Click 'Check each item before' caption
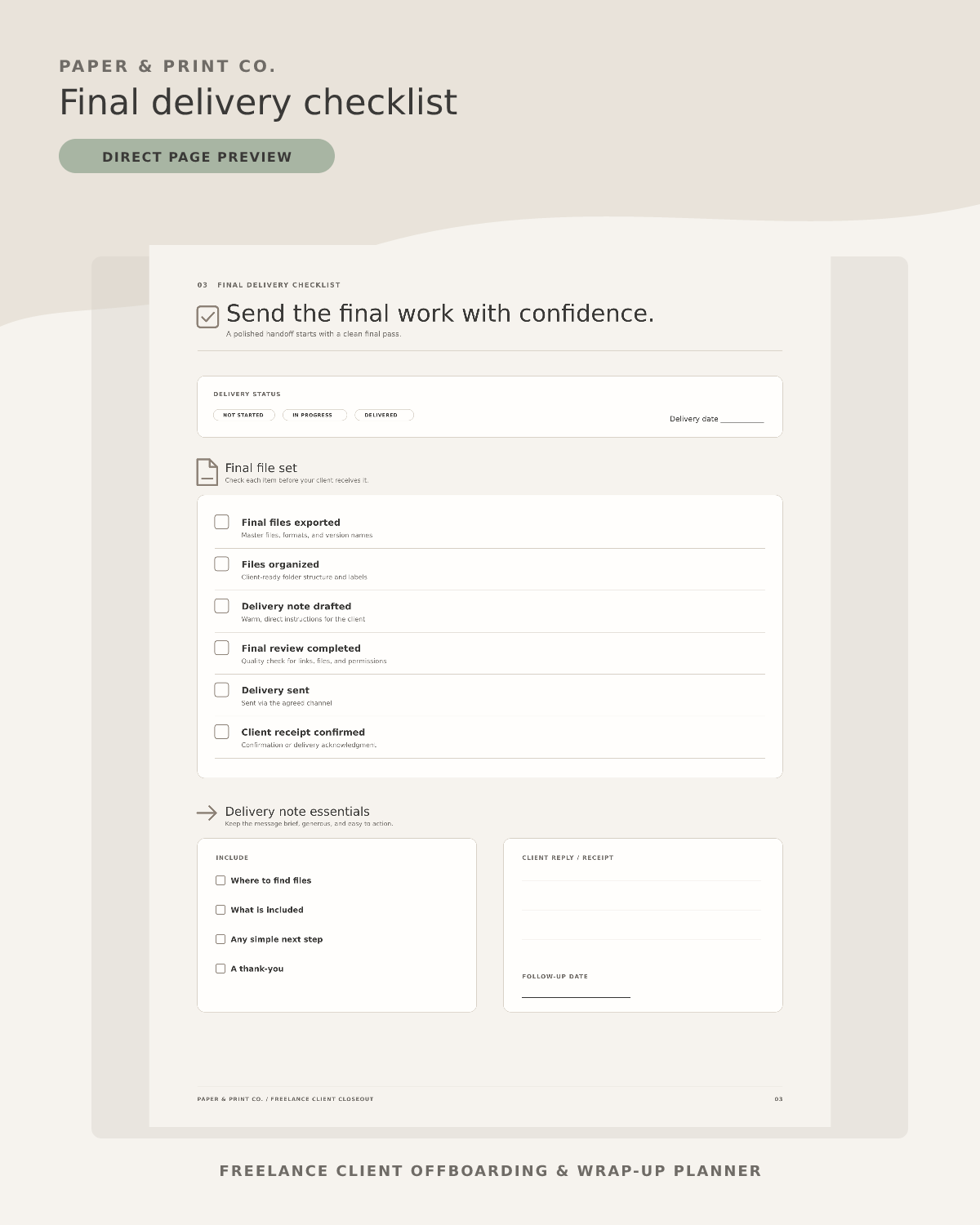The image size is (980, 1225). pyautogui.click(x=296, y=480)
